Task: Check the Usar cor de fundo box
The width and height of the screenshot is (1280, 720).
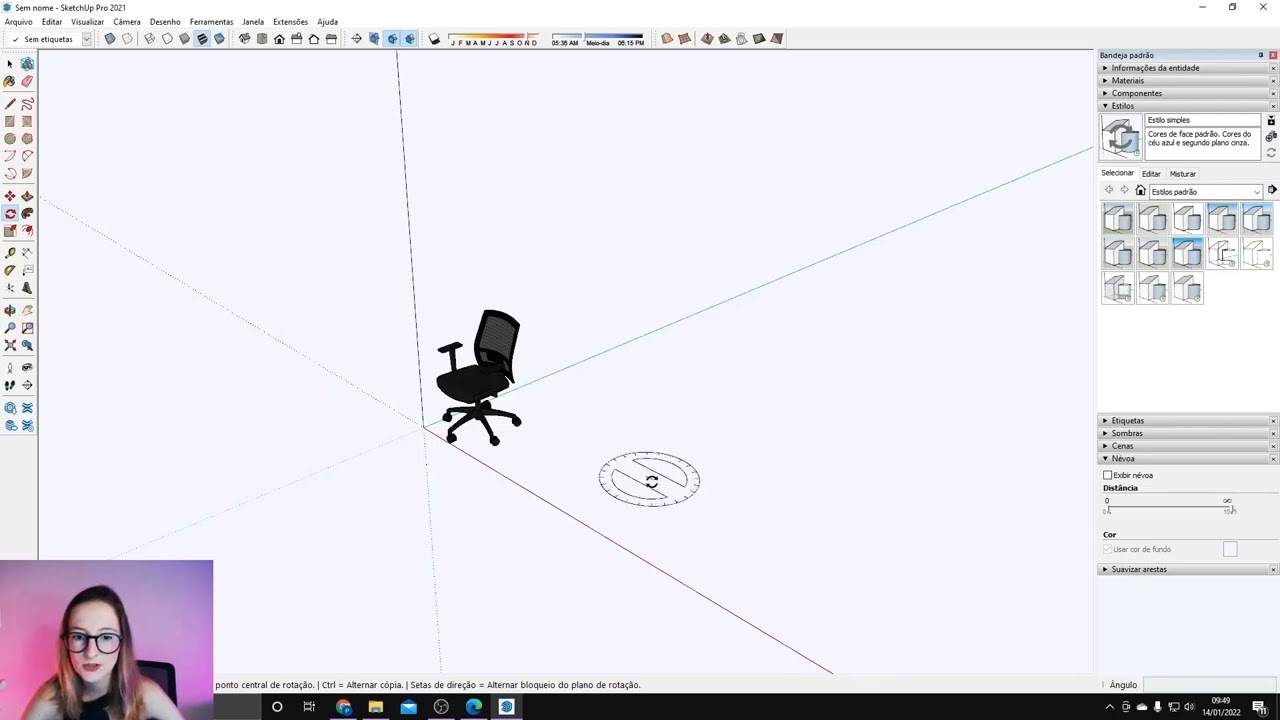Action: 1107,549
